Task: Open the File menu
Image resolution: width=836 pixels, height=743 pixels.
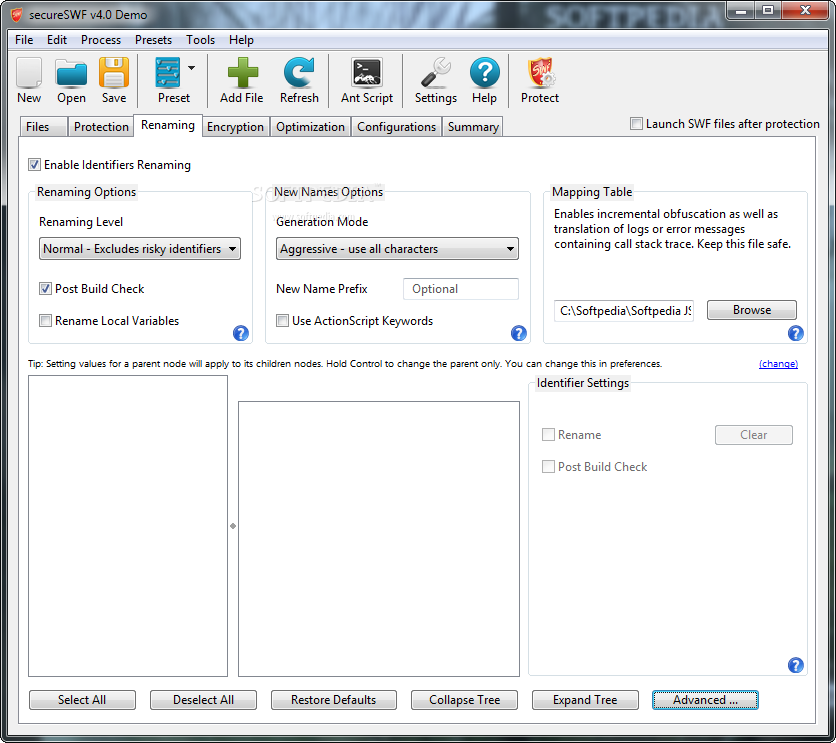Action: [x=24, y=40]
